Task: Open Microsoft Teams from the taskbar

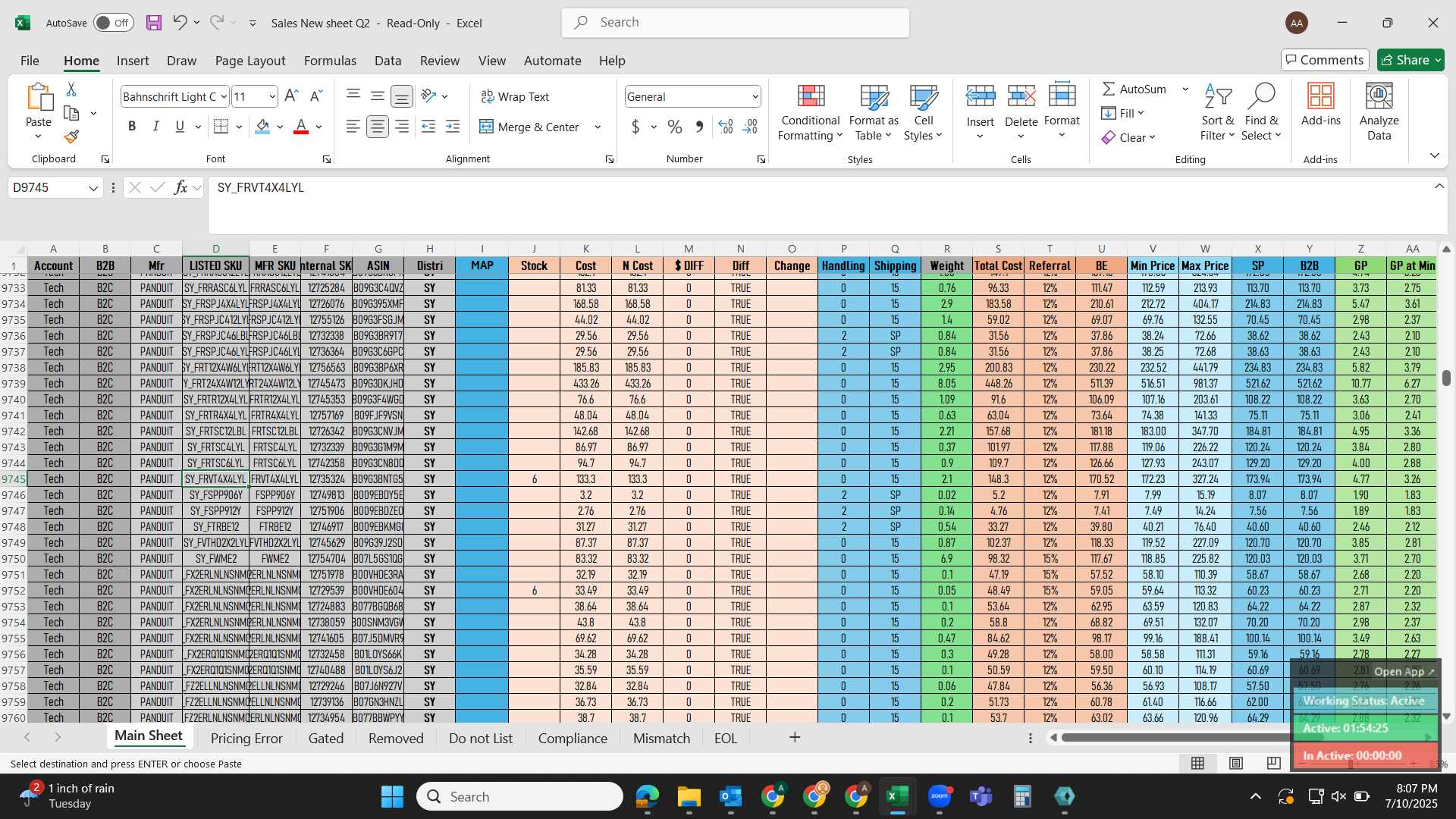Action: click(x=981, y=796)
